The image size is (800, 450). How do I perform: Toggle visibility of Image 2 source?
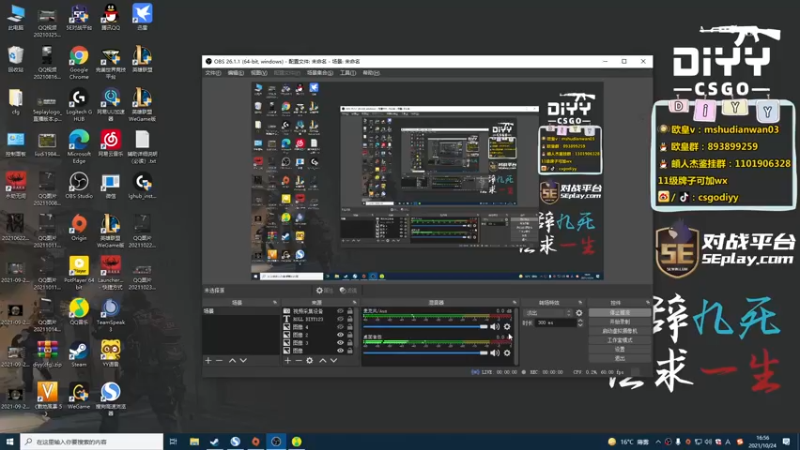340,335
